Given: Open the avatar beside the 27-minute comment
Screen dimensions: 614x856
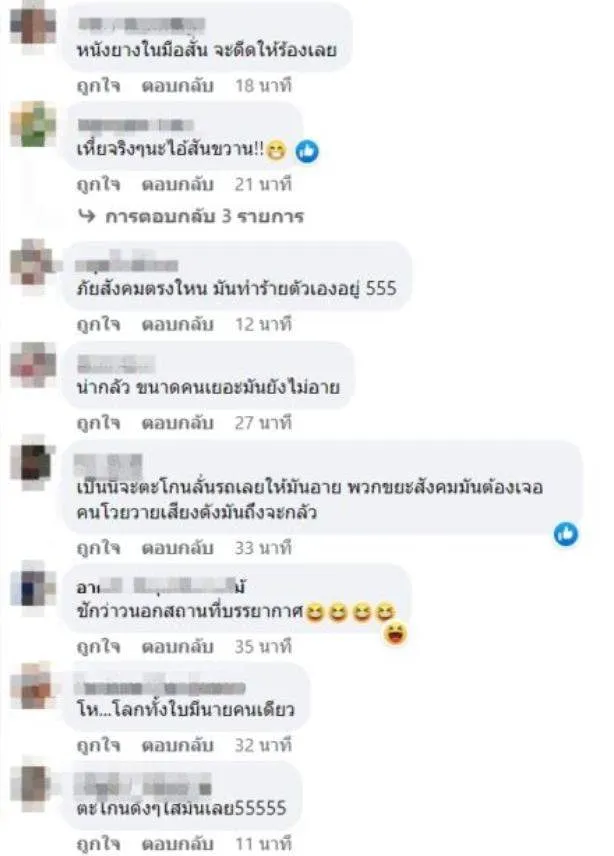Looking at the screenshot, I should pos(33,364).
